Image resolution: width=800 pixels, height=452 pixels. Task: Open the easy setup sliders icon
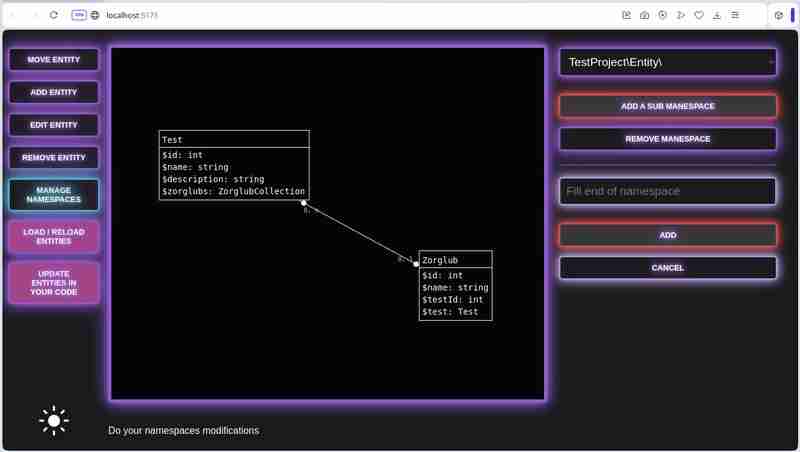735,15
